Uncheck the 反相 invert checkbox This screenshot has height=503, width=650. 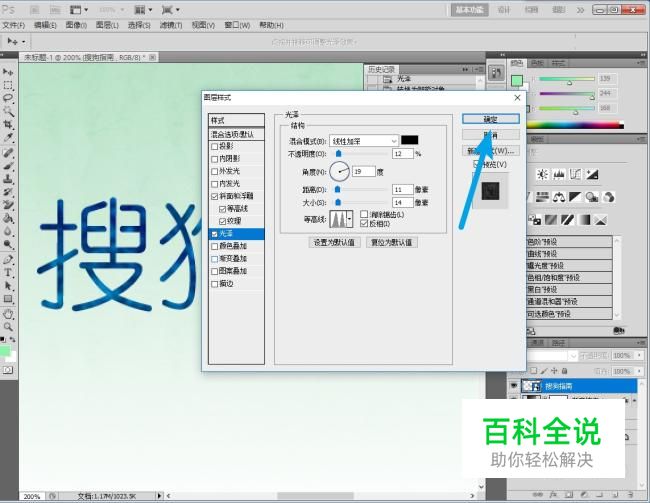(x=364, y=224)
